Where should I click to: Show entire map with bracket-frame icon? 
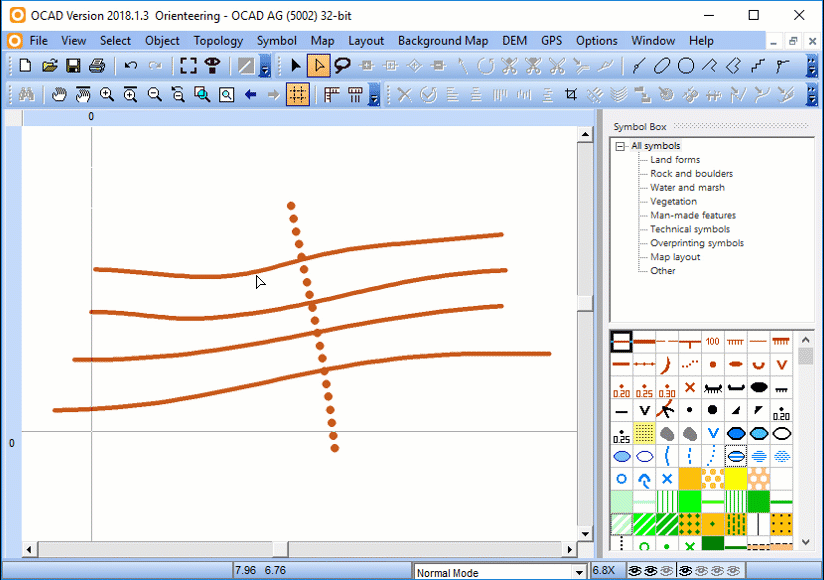click(188, 66)
